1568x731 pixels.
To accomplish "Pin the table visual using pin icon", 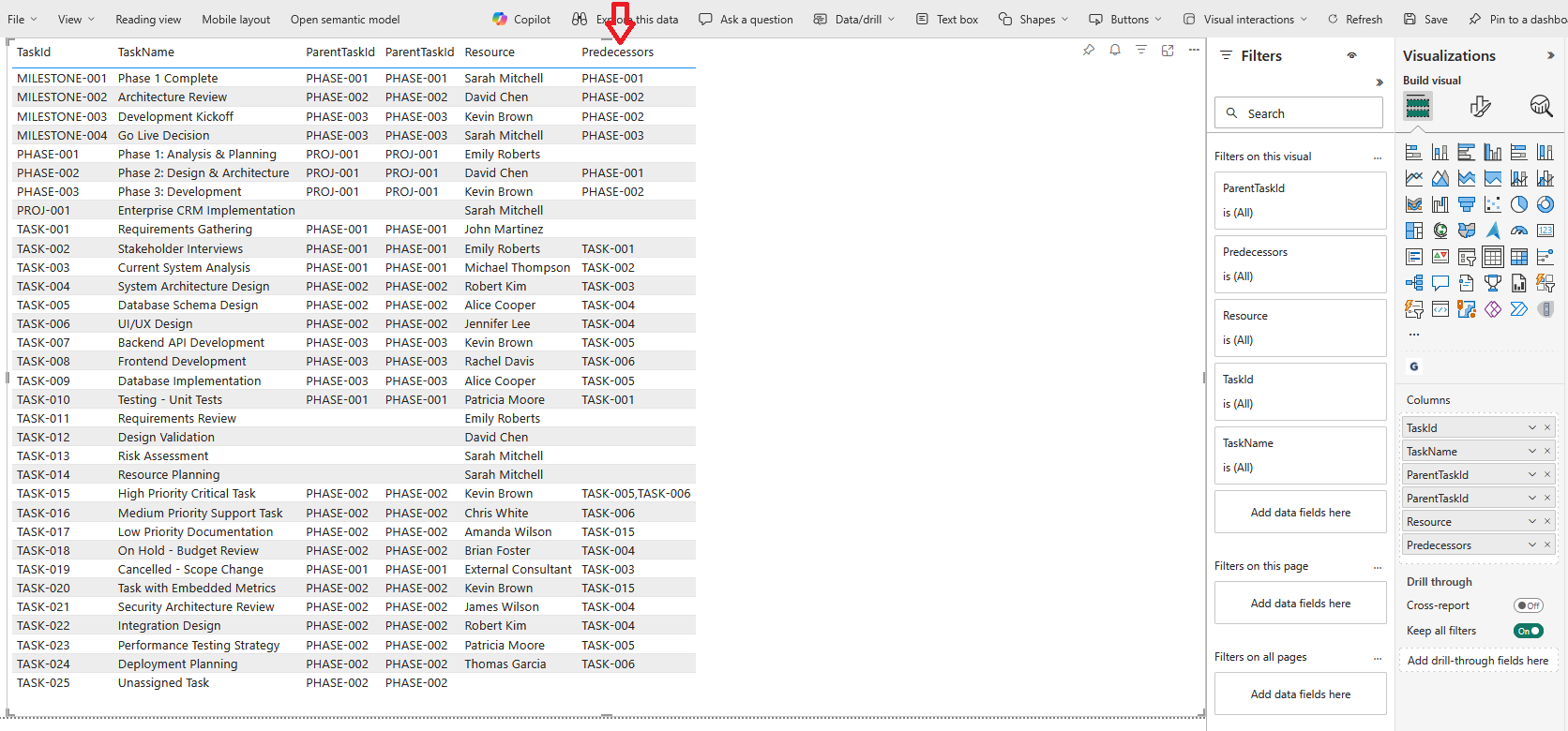I will pyautogui.click(x=1089, y=51).
